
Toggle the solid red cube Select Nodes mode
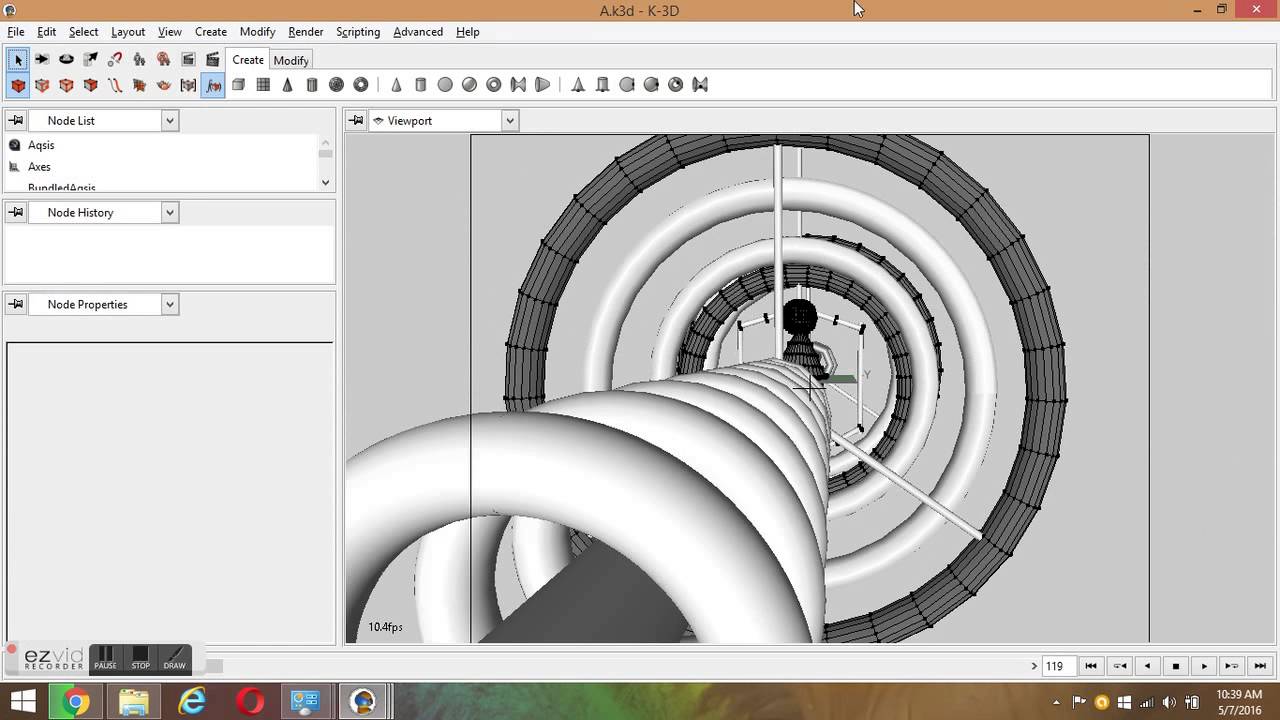click(x=18, y=85)
